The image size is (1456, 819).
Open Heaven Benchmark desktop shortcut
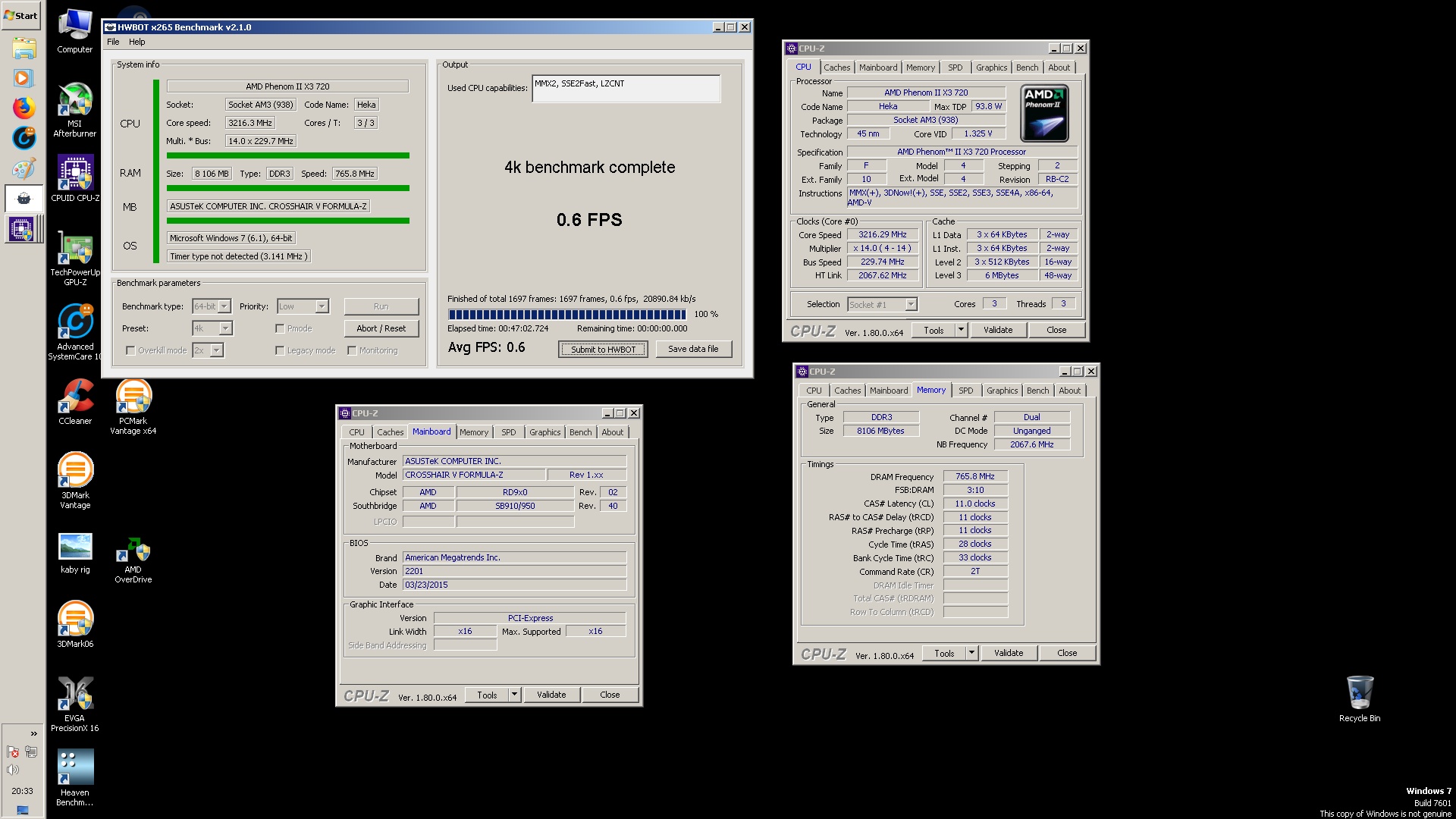coord(75,777)
